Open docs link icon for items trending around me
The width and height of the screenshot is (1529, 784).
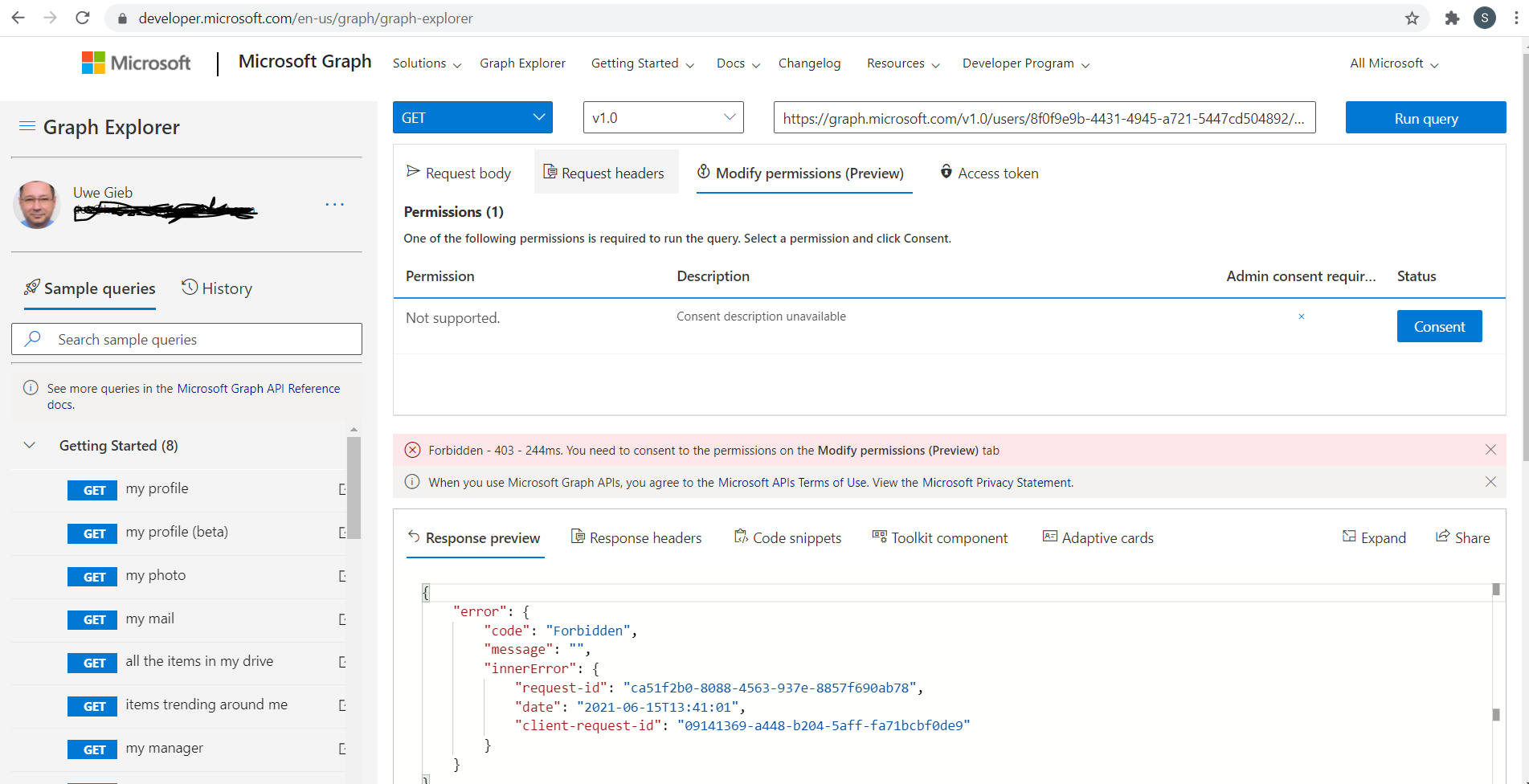coord(342,705)
